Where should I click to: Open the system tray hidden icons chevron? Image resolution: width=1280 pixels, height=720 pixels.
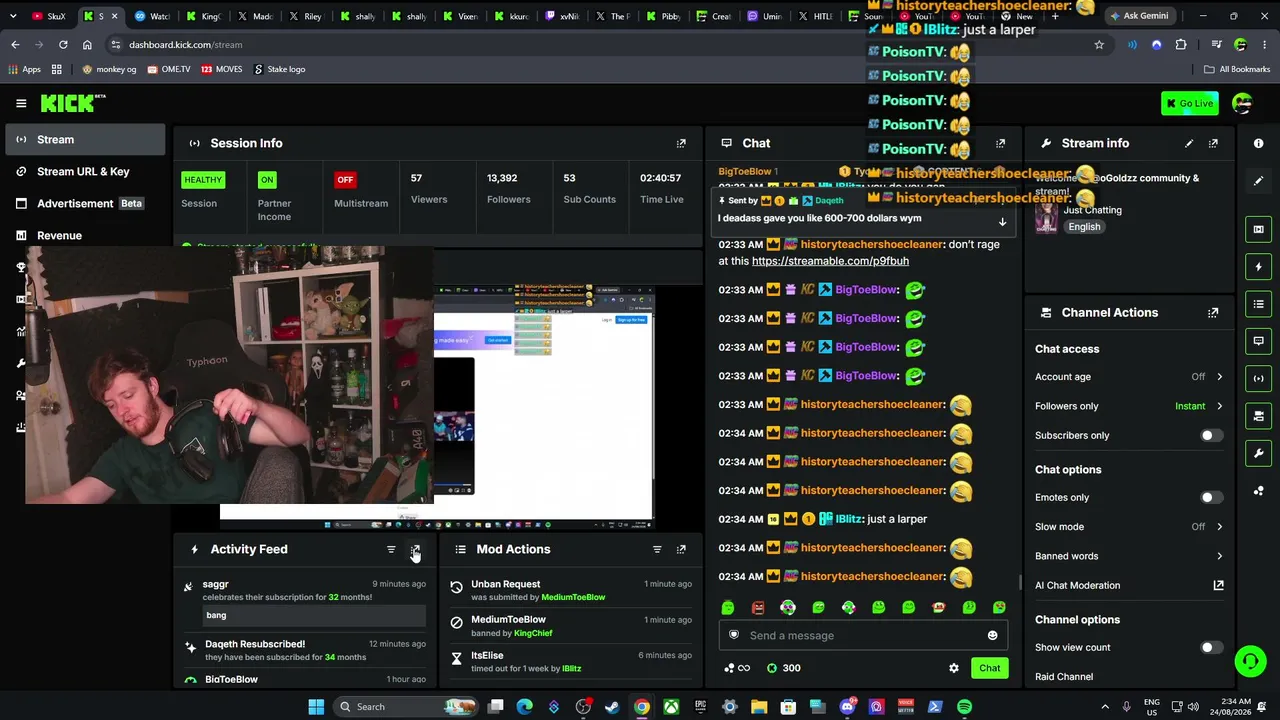point(1105,707)
